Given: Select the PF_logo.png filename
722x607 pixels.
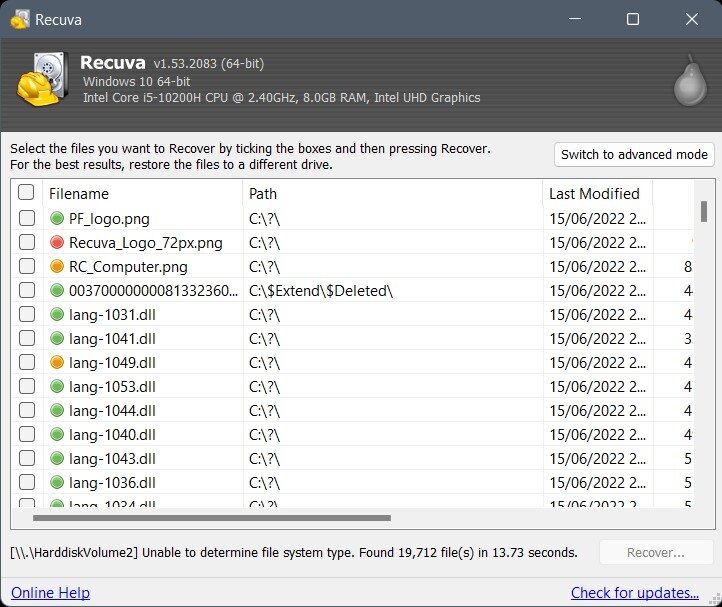Looking at the screenshot, I should pyautogui.click(x=109, y=218).
